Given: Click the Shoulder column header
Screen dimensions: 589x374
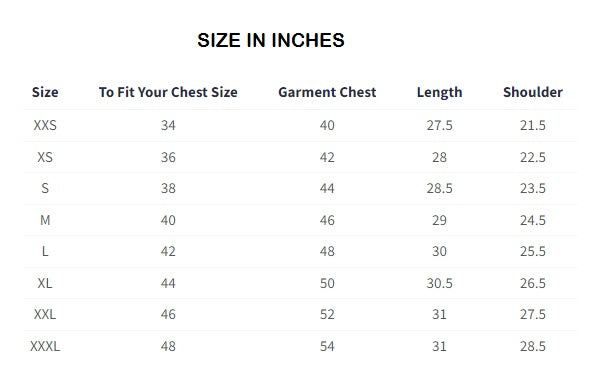Looking at the screenshot, I should (533, 92).
